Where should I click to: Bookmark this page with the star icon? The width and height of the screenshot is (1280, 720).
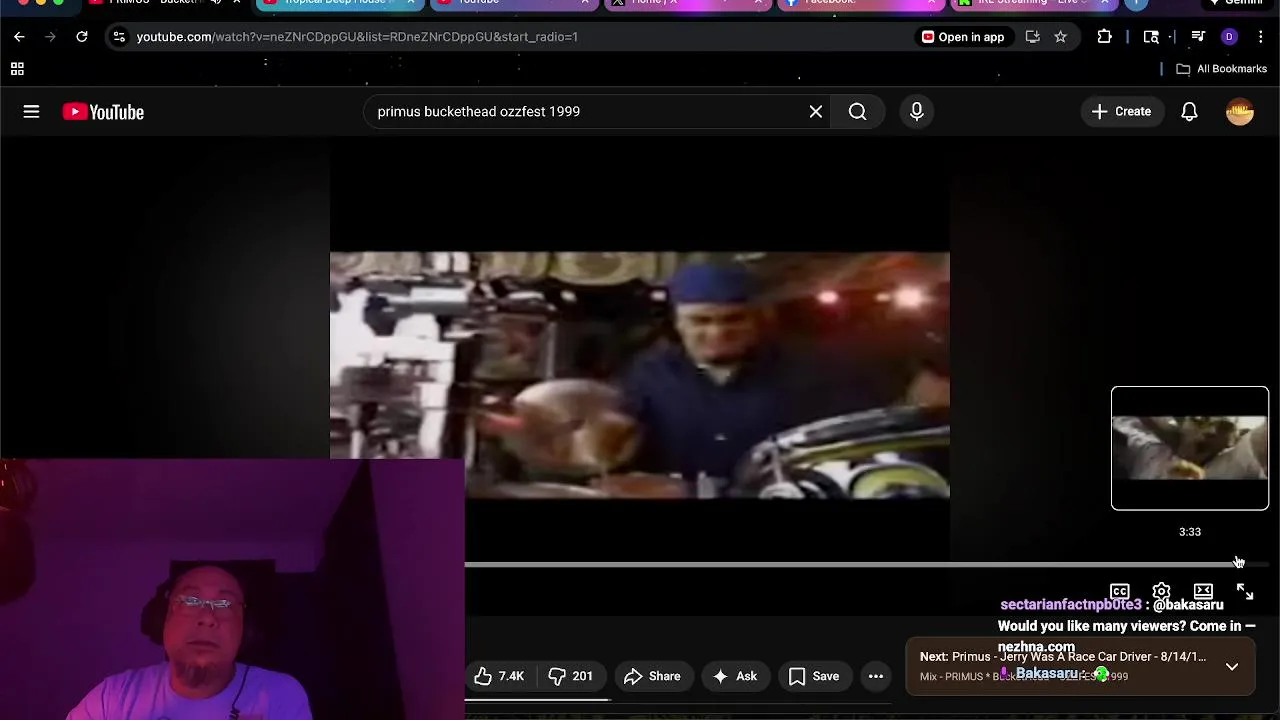click(x=1060, y=37)
